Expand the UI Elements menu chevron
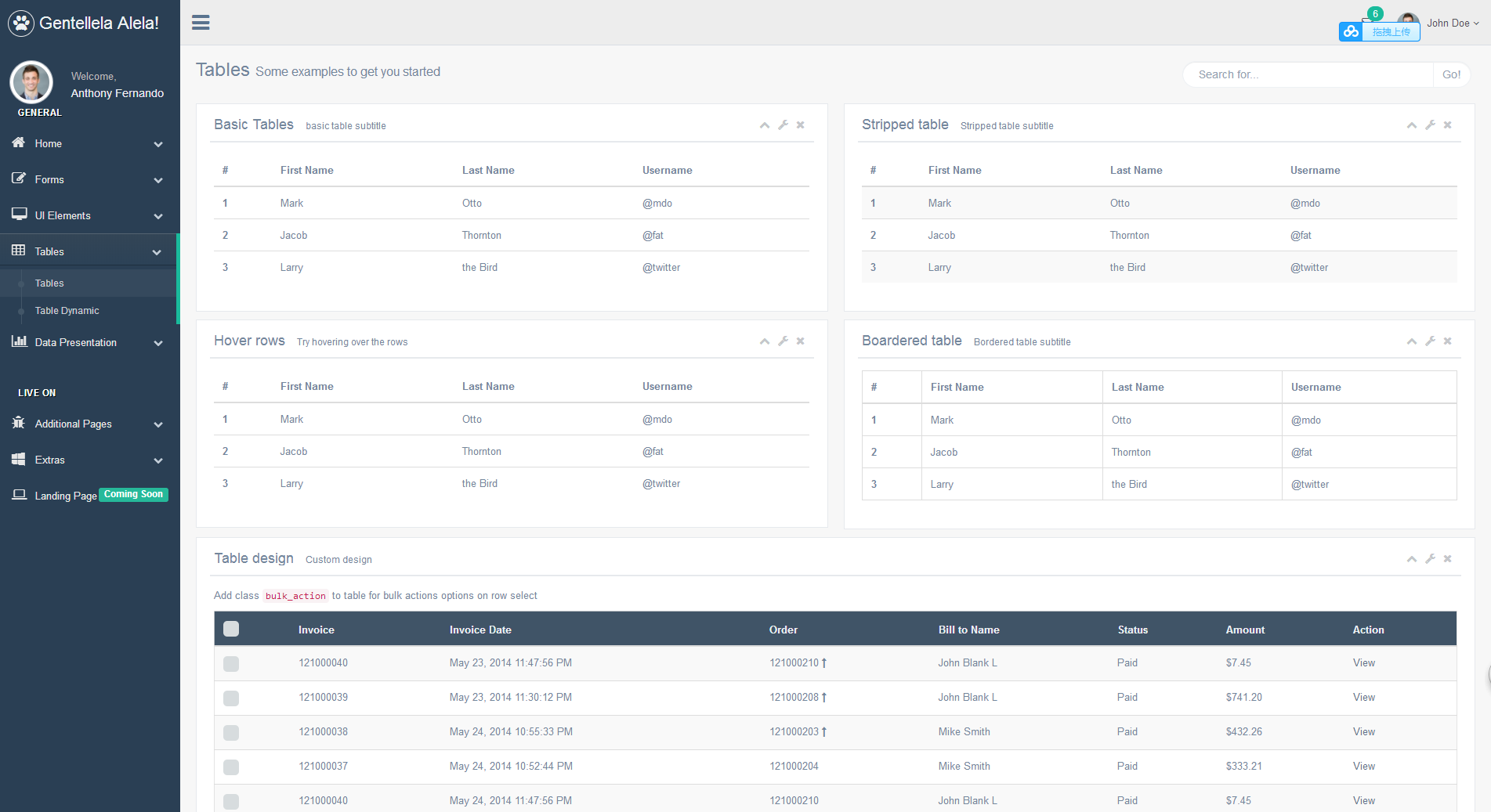This screenshot has height=812, width=1491. [158, 216]
